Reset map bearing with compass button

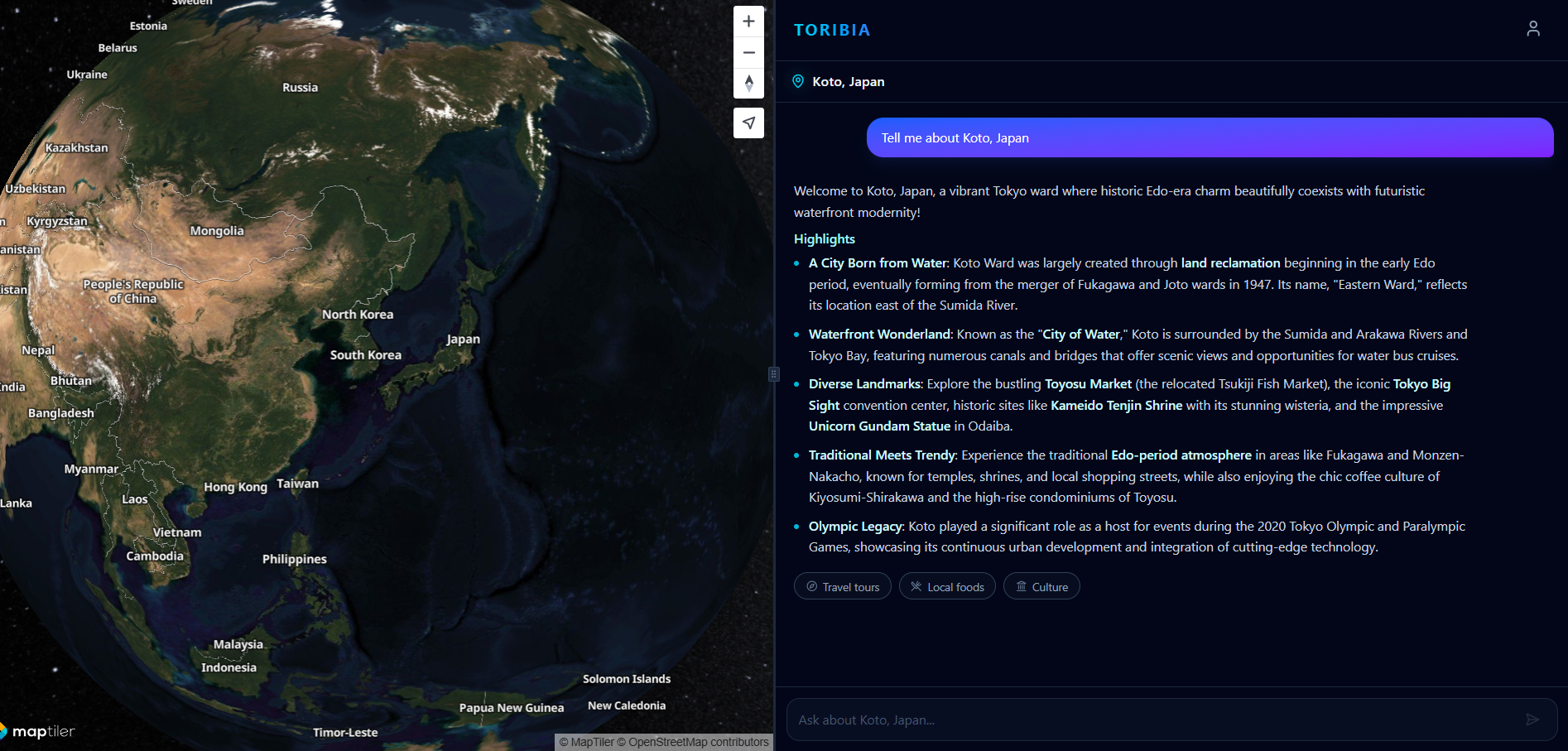tap(748, 83)
